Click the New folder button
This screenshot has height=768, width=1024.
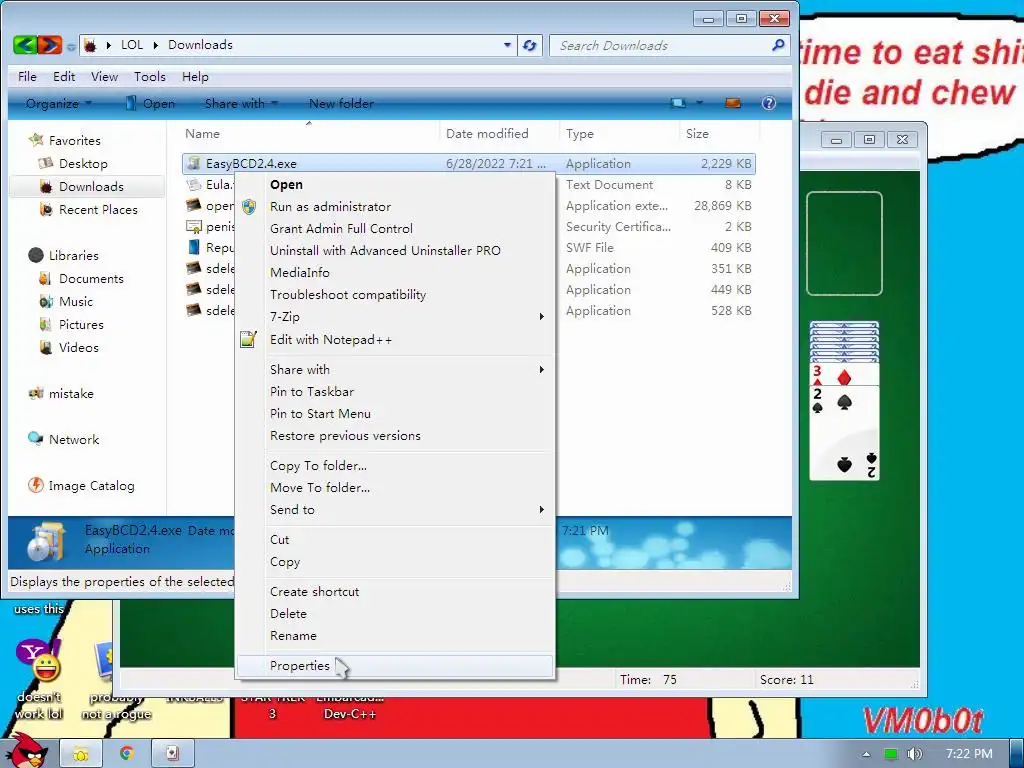click(x=342, y=103)
